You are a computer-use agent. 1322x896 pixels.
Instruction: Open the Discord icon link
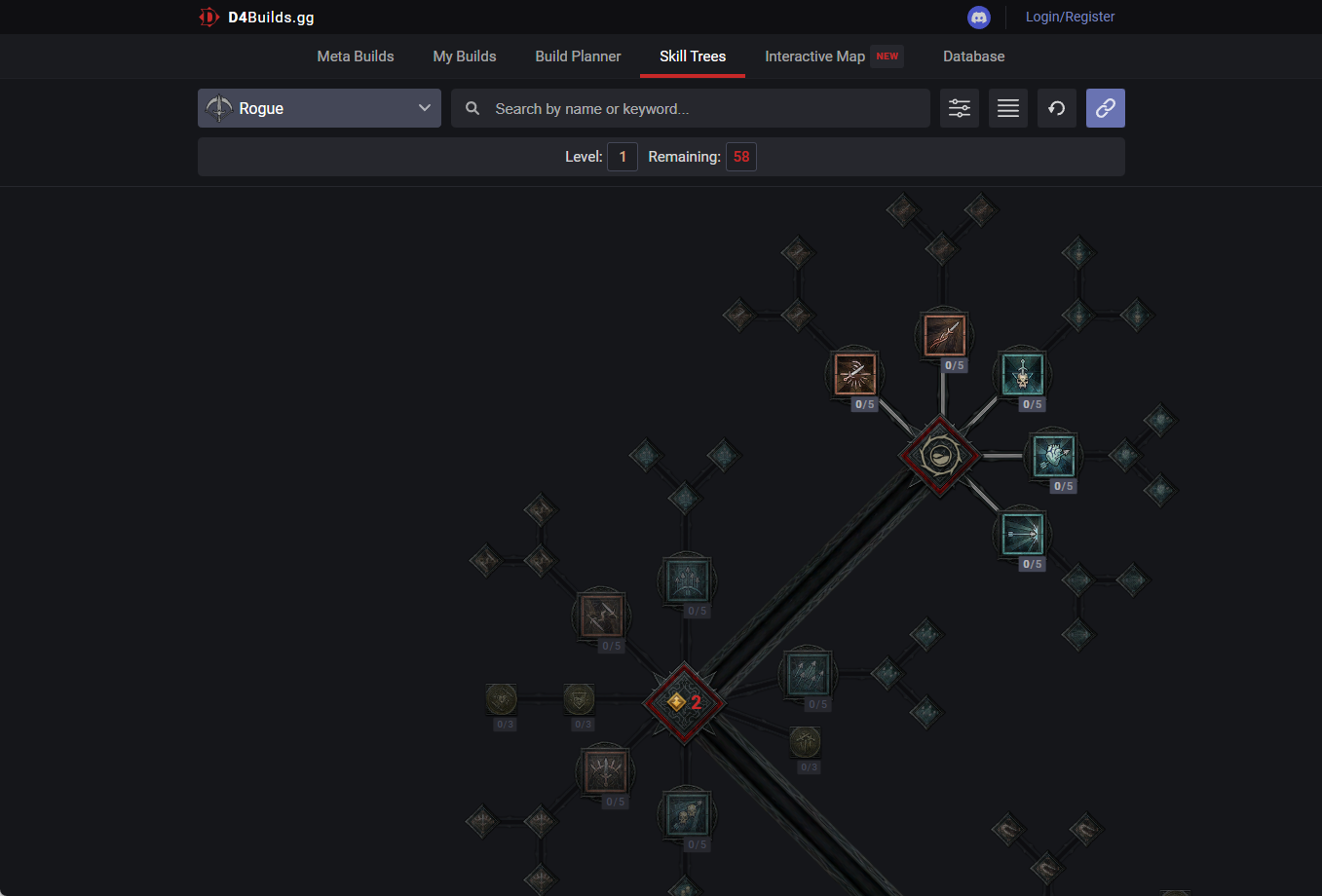click(979, 17)
